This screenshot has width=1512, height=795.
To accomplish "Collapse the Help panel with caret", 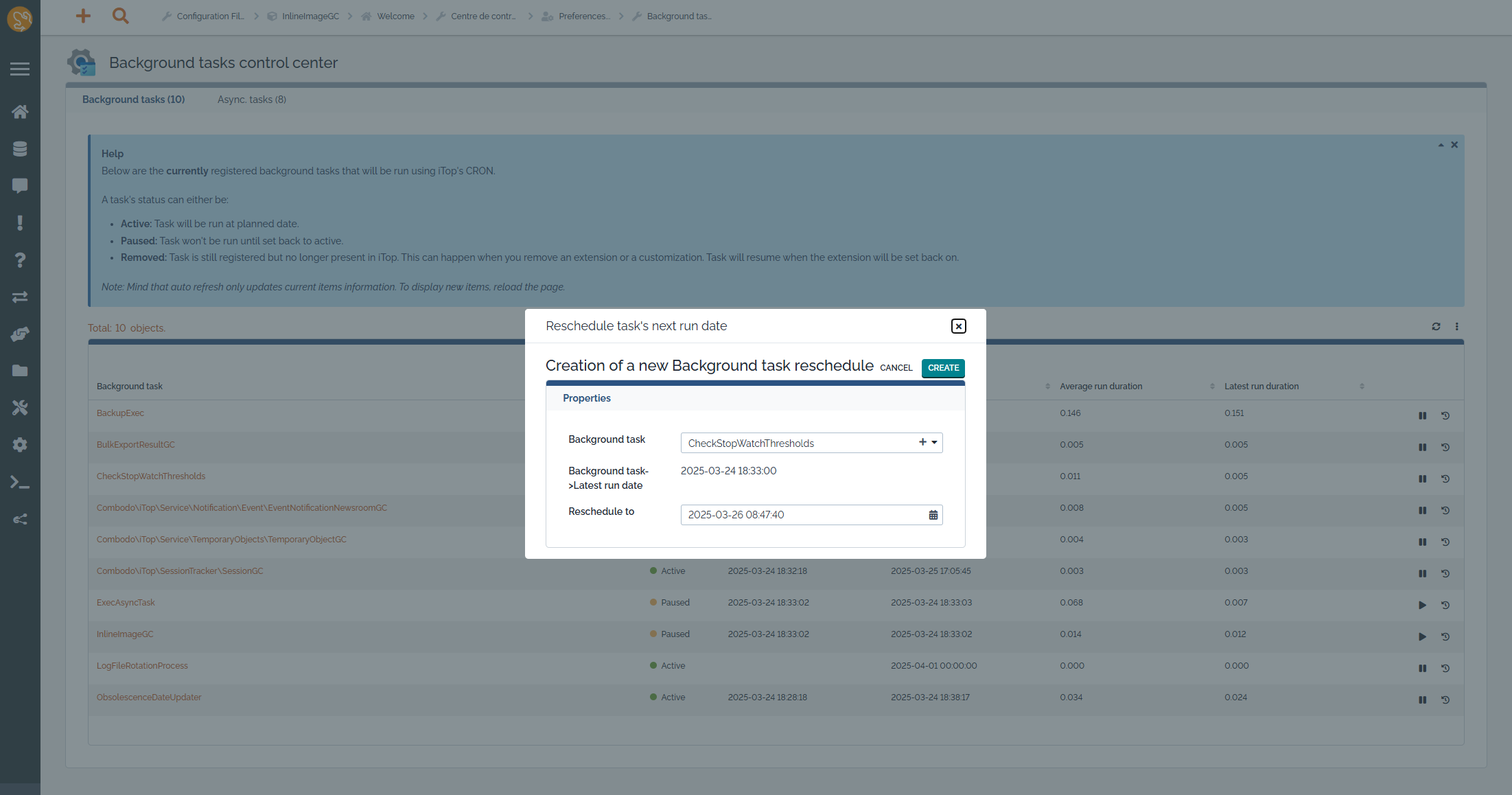I will 1441,145.
